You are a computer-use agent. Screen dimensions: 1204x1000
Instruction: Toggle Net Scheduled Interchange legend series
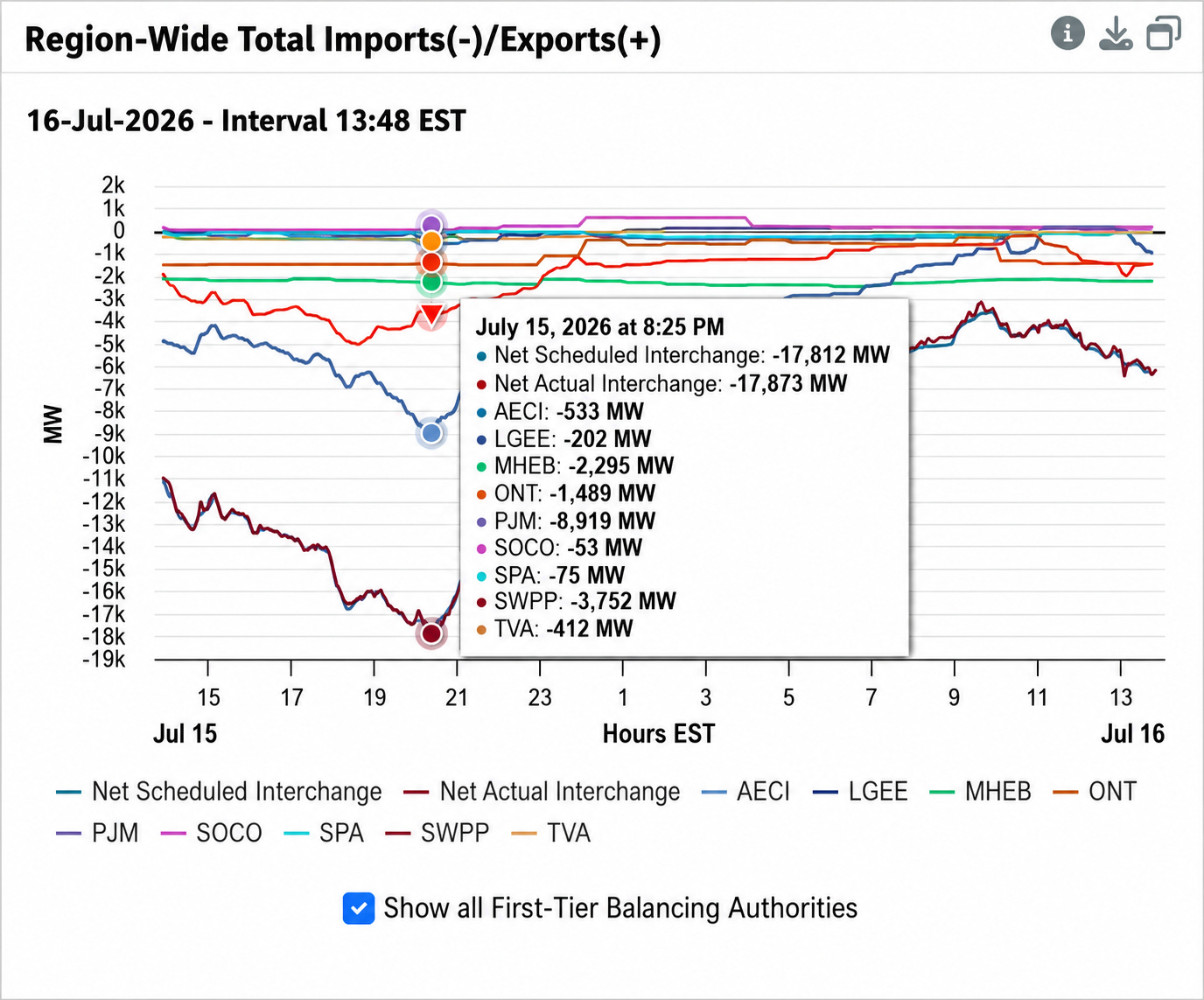tap(219, 792)
